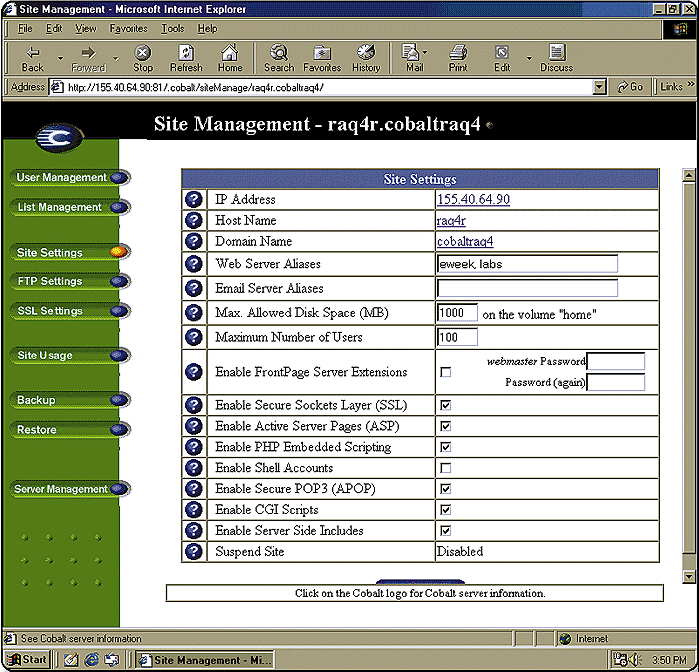Click the 155.40.64.90 IP address link
The height and width of the screenshot is (672, 699).
point(473,199)
